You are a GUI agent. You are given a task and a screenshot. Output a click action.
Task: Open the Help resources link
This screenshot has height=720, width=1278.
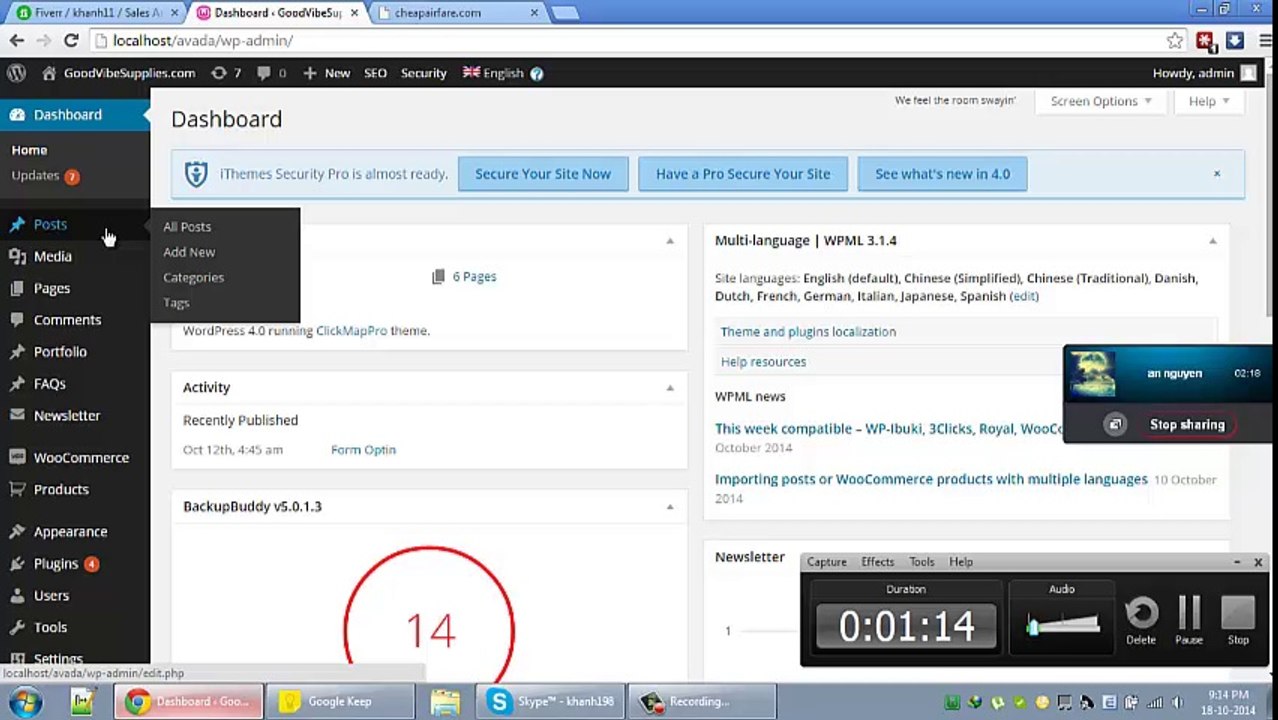[763, 362]
